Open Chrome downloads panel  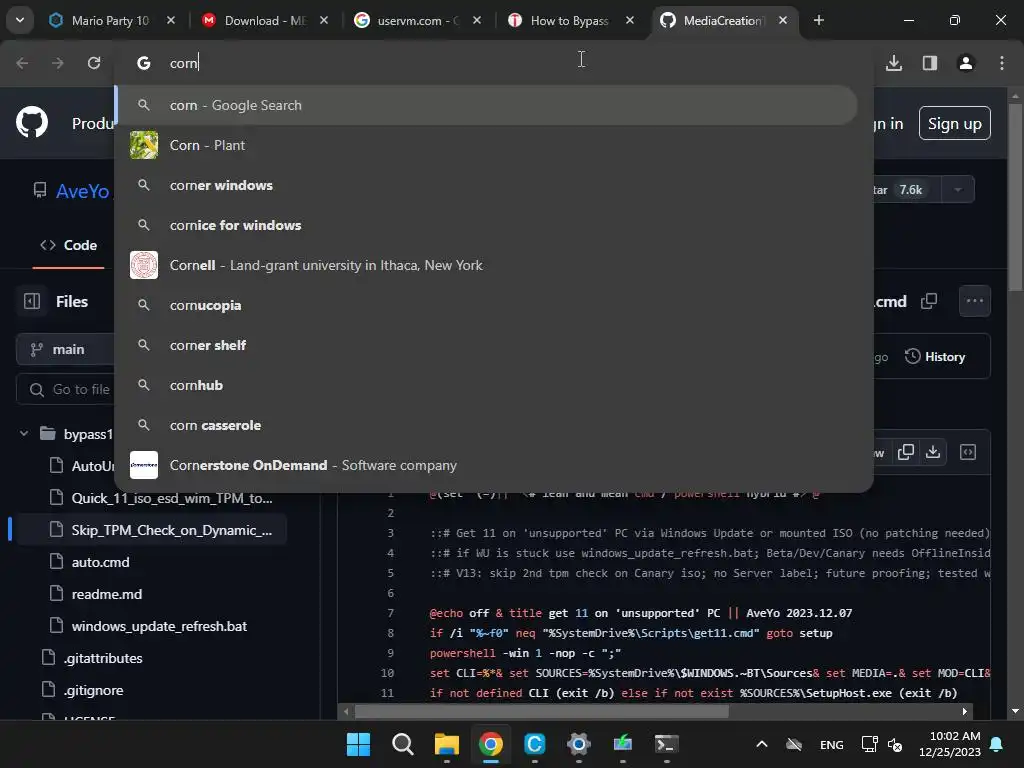pyautogui.click(x=894, y=63)
